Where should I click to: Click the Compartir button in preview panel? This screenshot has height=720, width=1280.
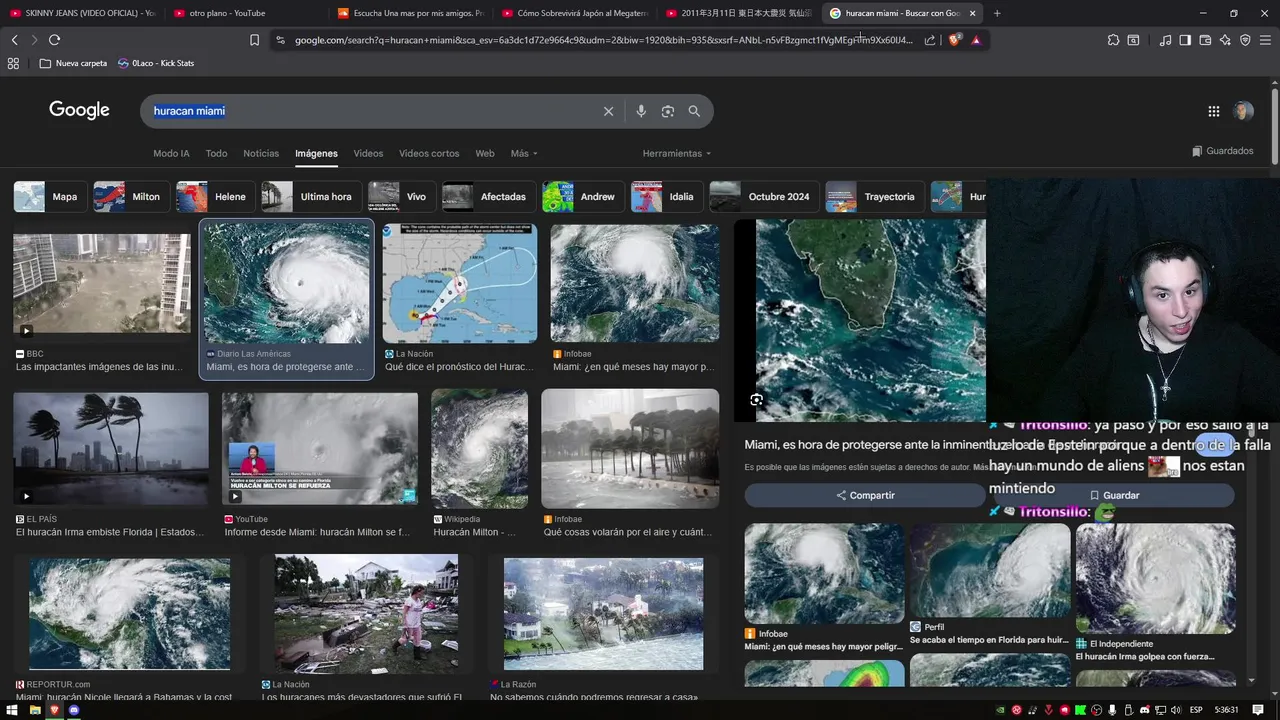click(865, 495)
